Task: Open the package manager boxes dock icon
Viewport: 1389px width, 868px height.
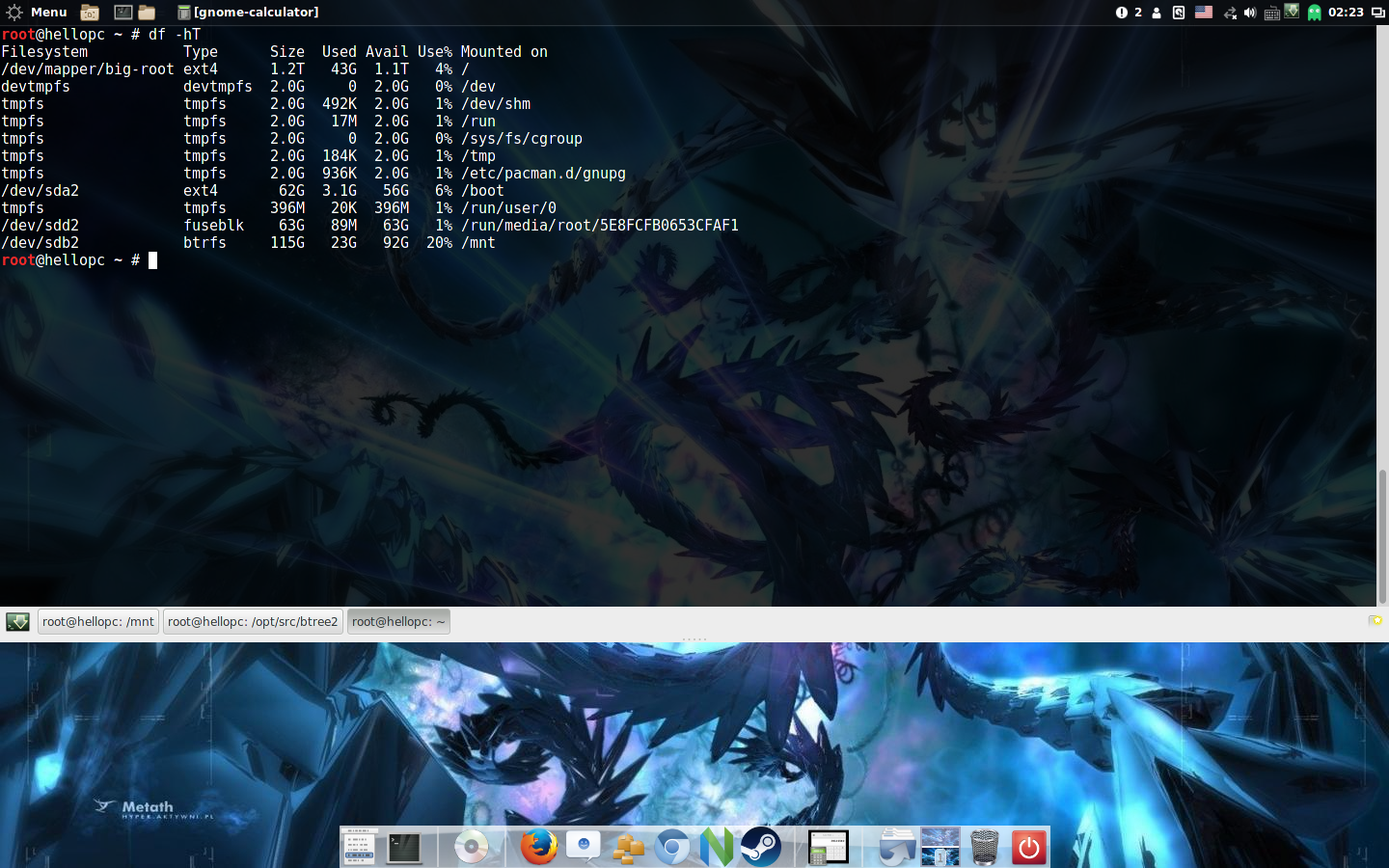Action: click(628, 848)
